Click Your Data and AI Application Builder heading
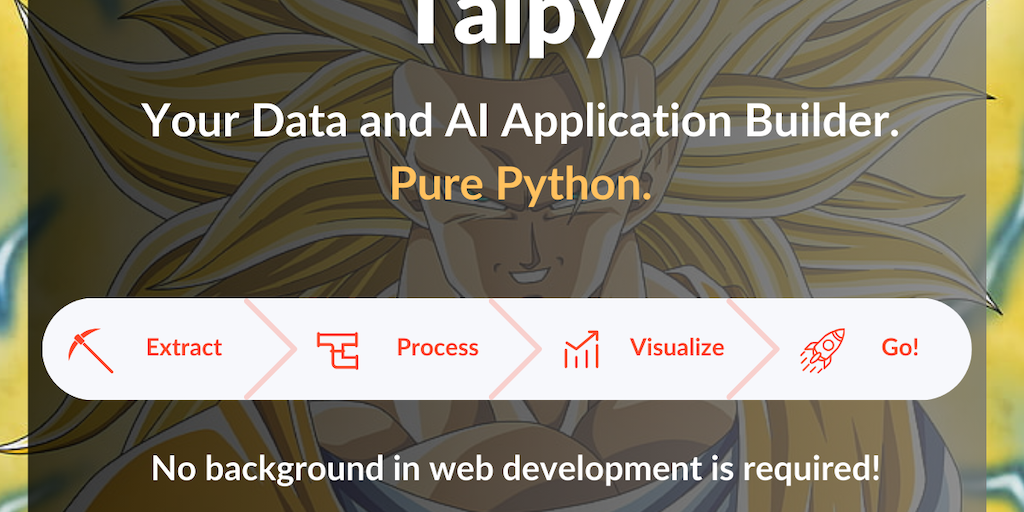This screenshot has width=1024, height=512. click(x=520, y=121)
